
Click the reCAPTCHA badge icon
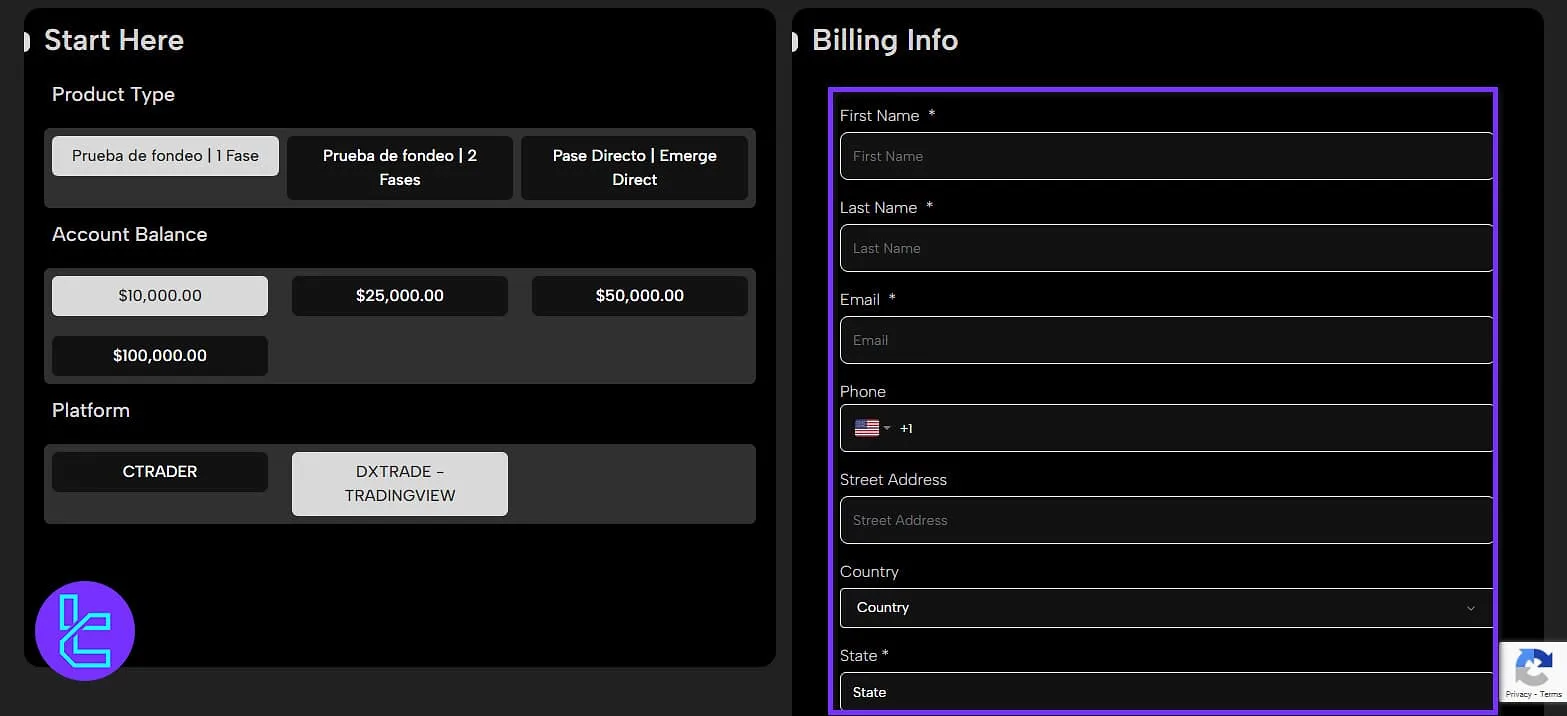(x=1534, y=665)
